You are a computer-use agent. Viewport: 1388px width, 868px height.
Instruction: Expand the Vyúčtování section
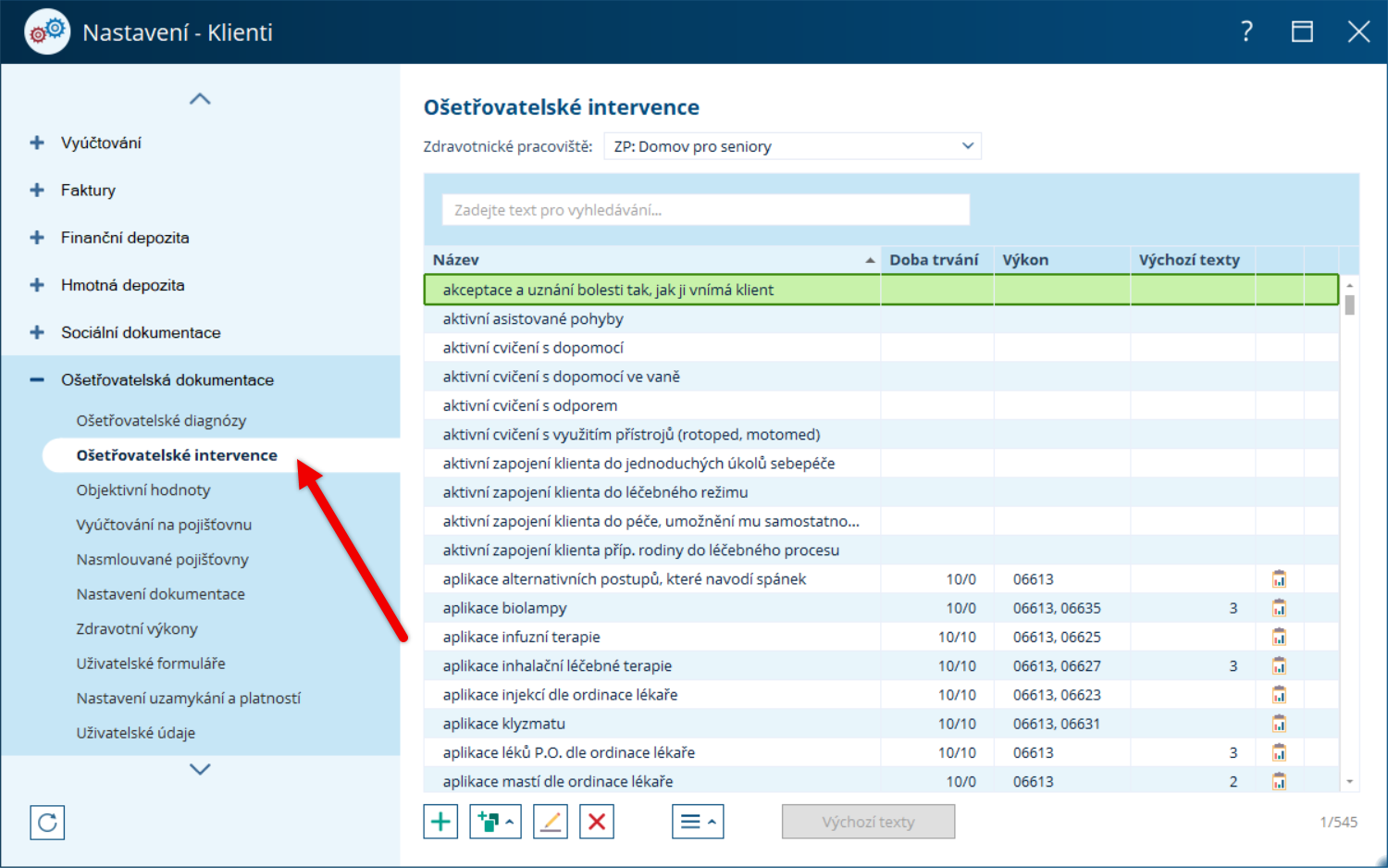[37, 143]
